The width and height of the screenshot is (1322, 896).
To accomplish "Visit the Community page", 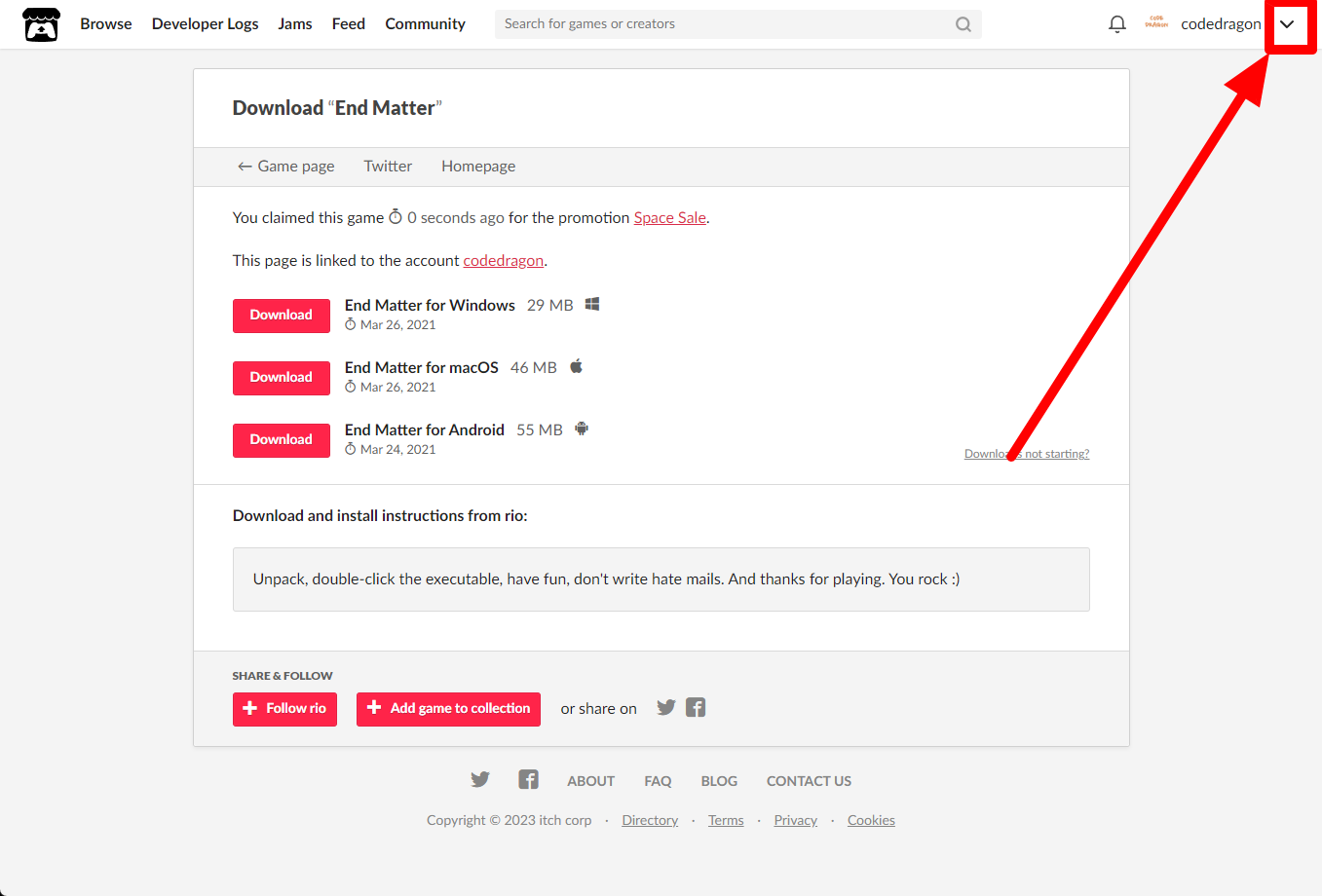I will pyautogui.click(x=426, y=24).
